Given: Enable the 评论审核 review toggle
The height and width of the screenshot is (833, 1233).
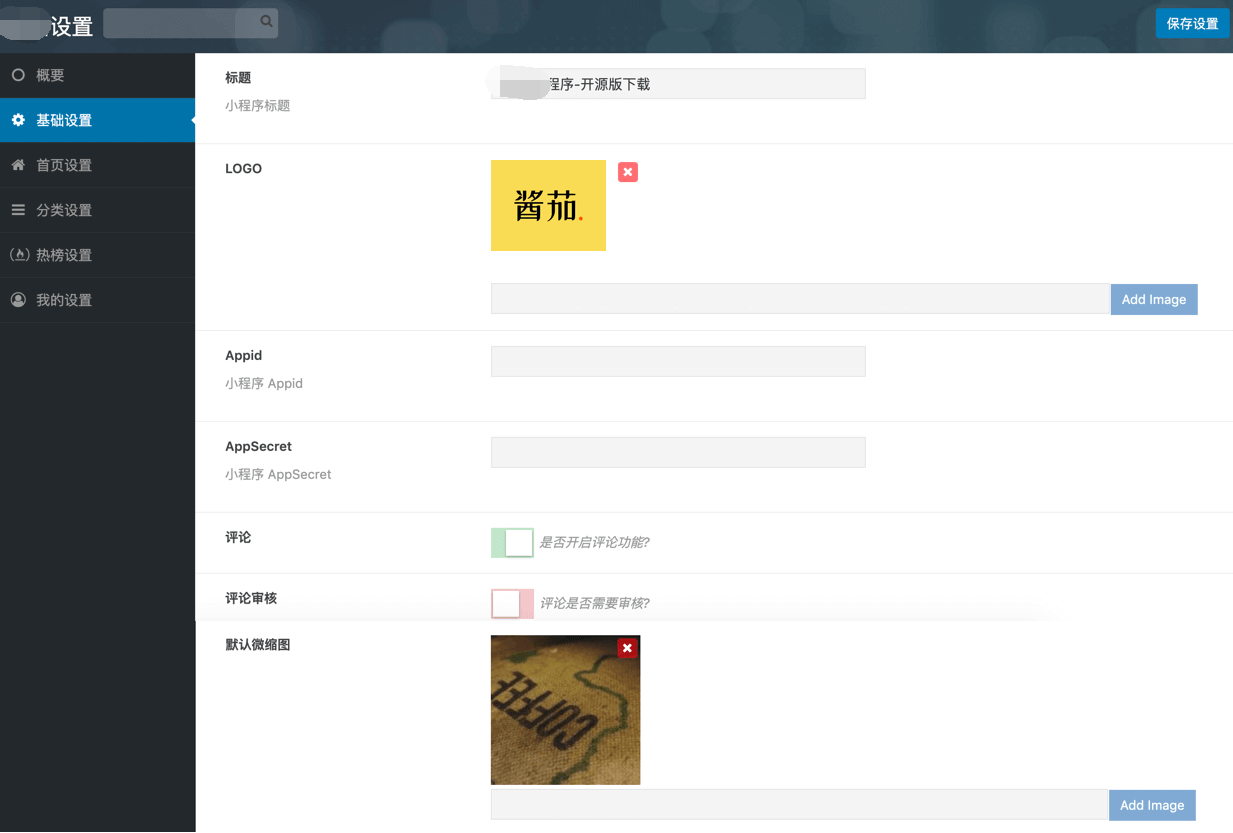Looking at the screenshot, I should click(511, 604).
